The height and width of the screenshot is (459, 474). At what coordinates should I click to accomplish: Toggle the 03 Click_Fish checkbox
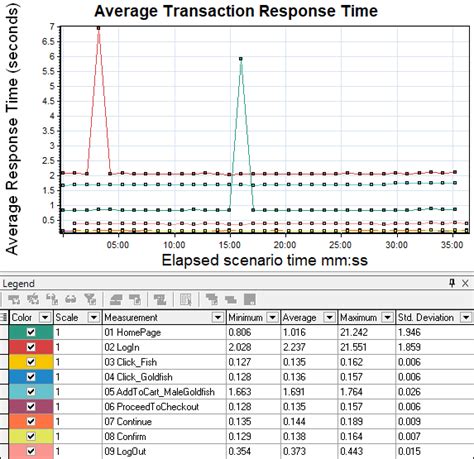coord(31,362)
